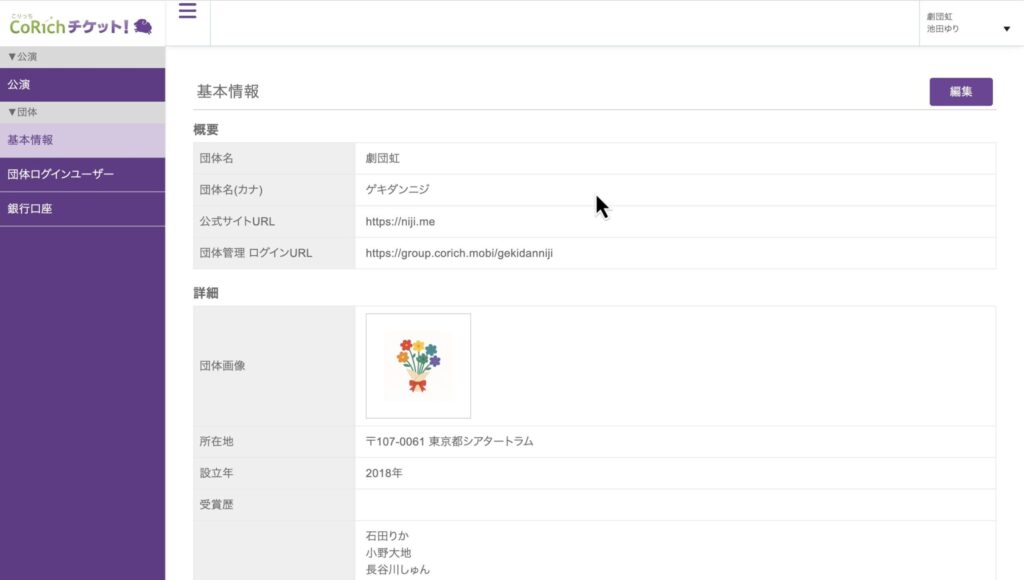Click the 劇団虹 group name value
Image resolution: width=1024 pixels, height=580 pixels.
point(383,158)
